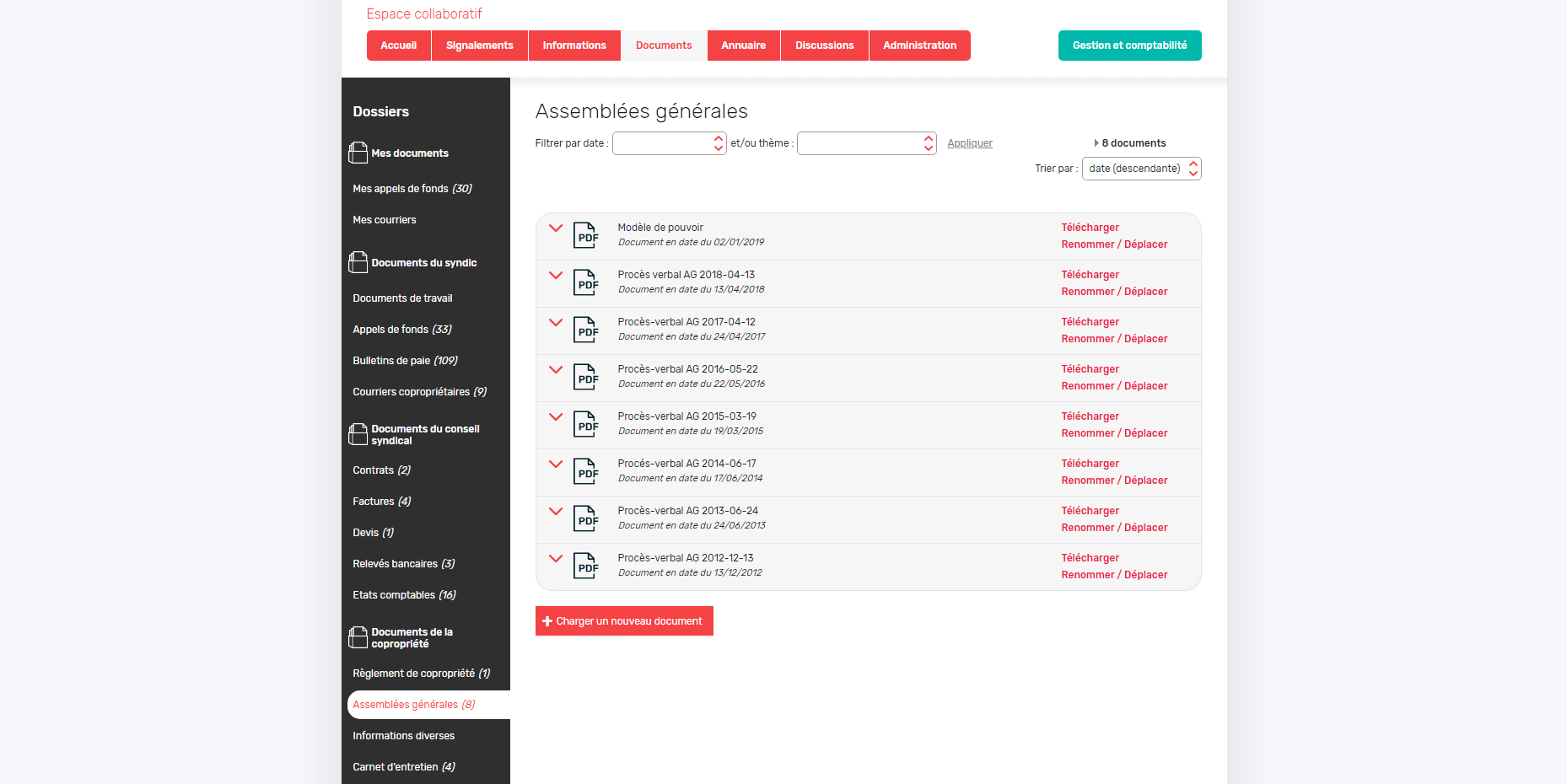This screenshot has width=1567, height=784.
Task: Expand the Procès-verbal AG 2013-06-24 chevron
Action: pyautogui.click(x=556, y=511)
